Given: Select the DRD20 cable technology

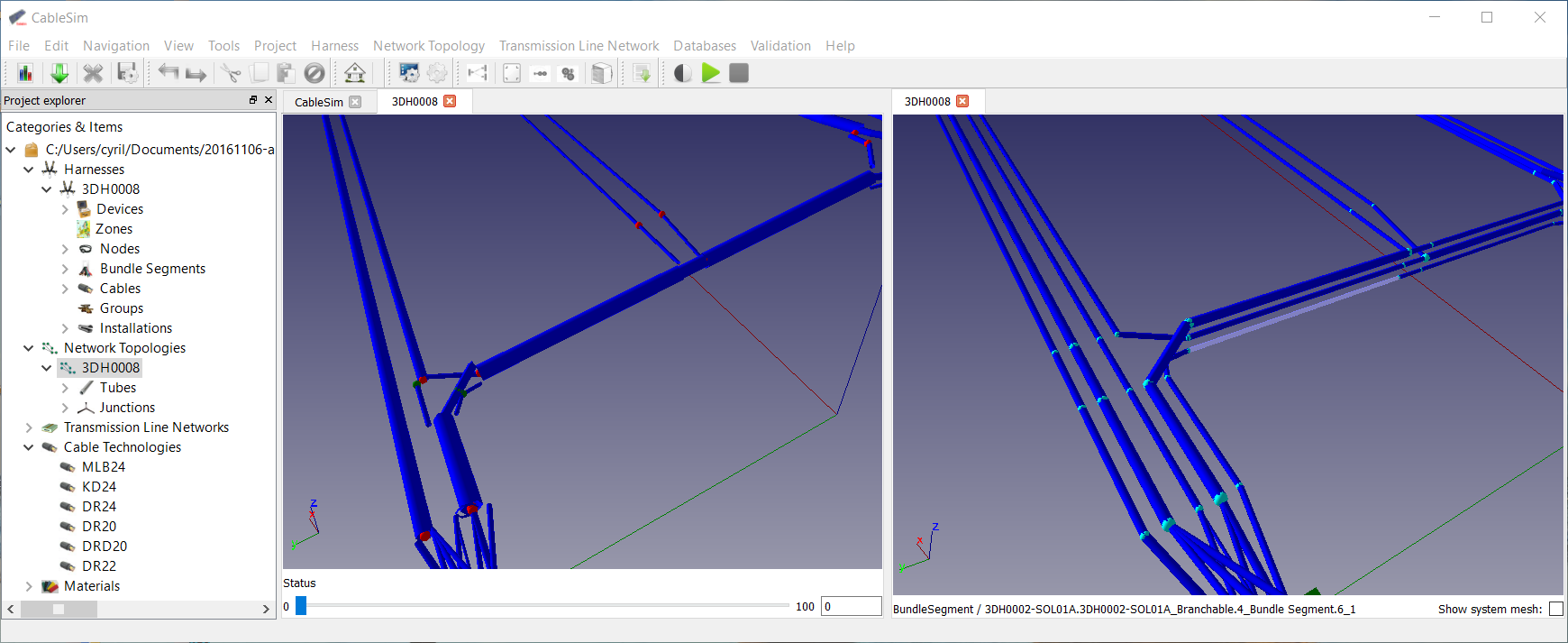Looking at the screenshot, I should (105, 547).
